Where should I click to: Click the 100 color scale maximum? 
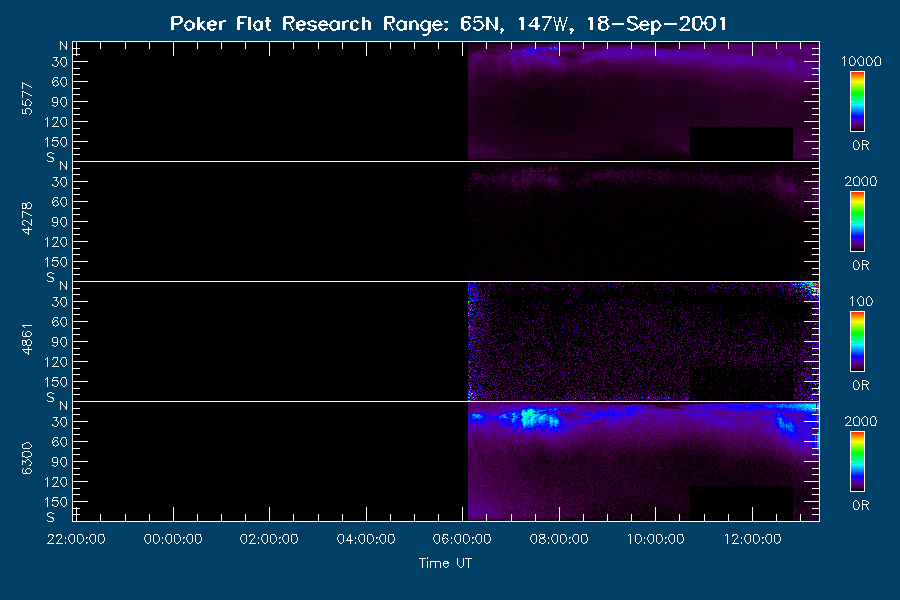pyautogui.click(x=861, y=301)
